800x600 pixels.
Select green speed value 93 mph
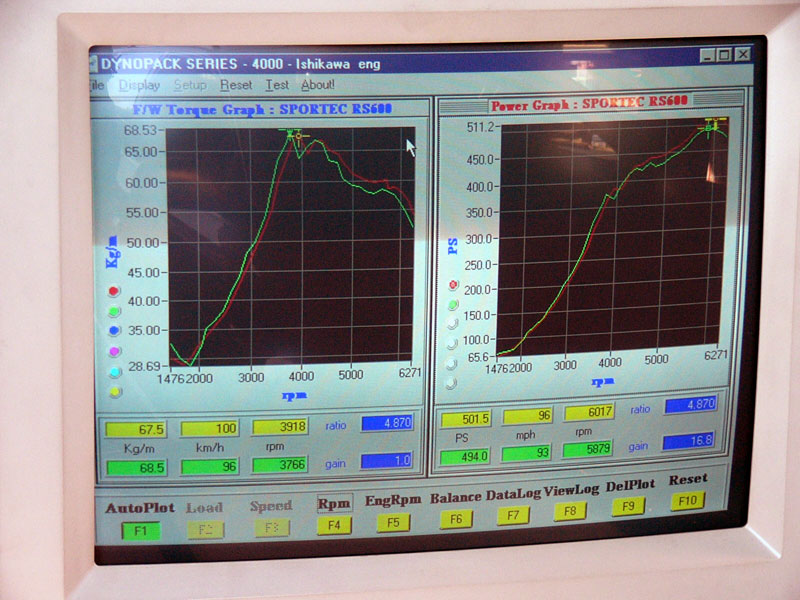pyautogui.click(x=527, y=453)
